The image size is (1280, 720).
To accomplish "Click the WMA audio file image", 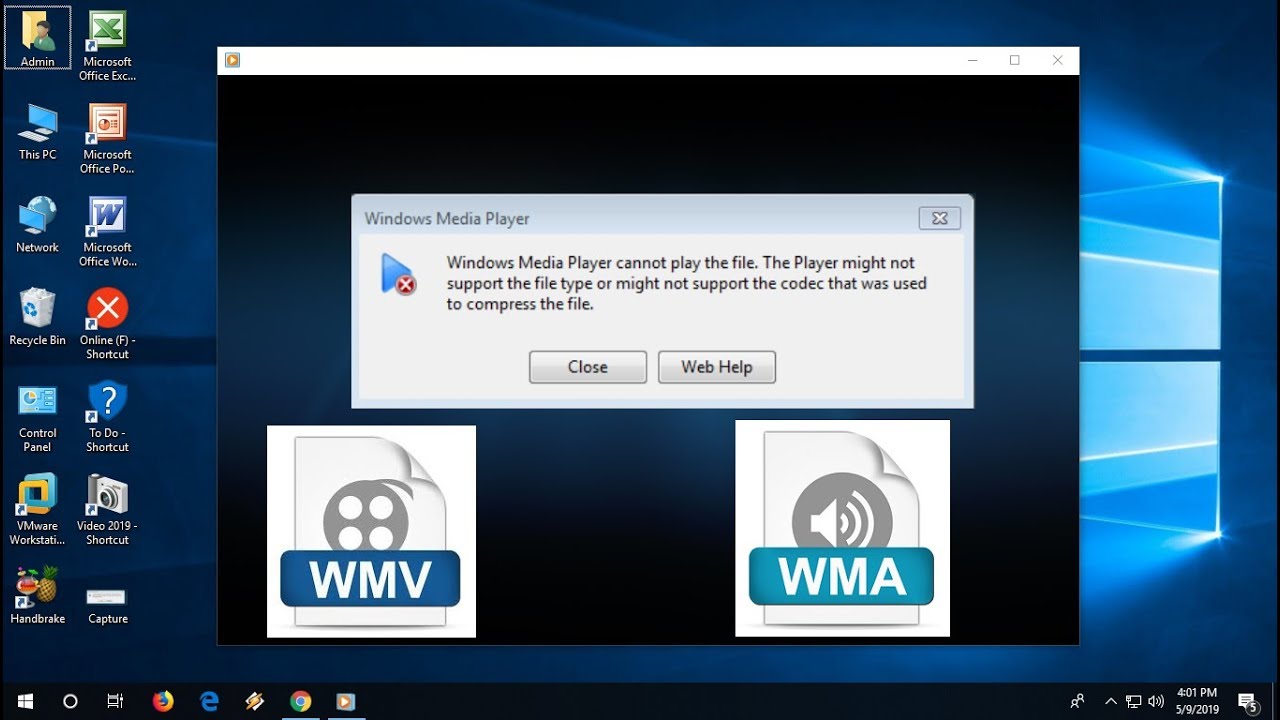I will point(842,528).
